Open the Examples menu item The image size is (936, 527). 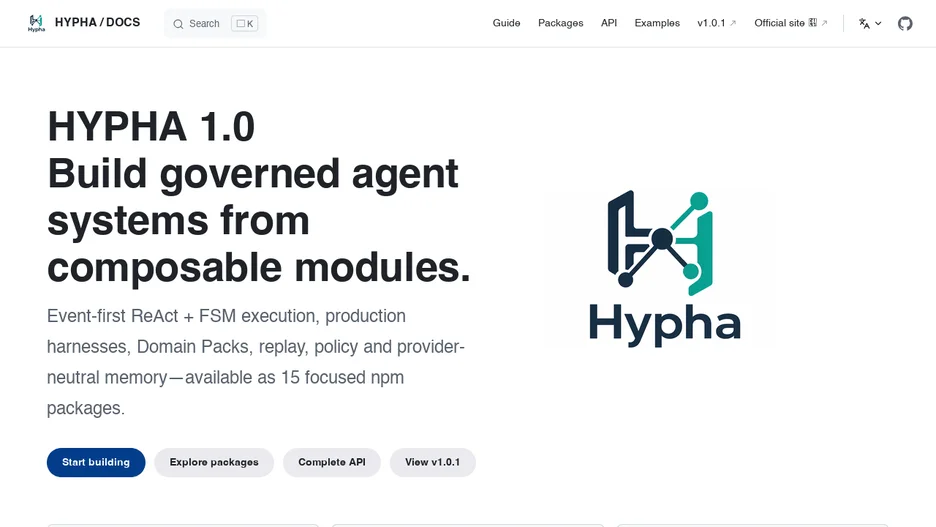pyautogui.click(x=657, y=23)
